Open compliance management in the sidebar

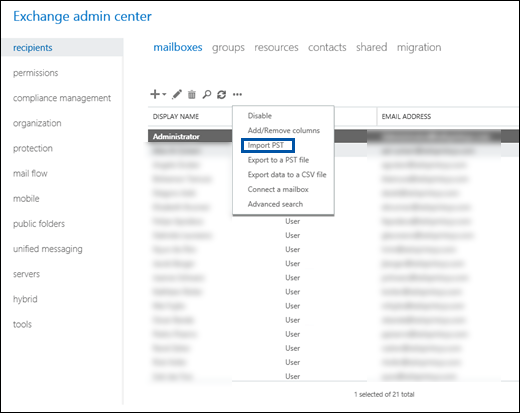62,98
